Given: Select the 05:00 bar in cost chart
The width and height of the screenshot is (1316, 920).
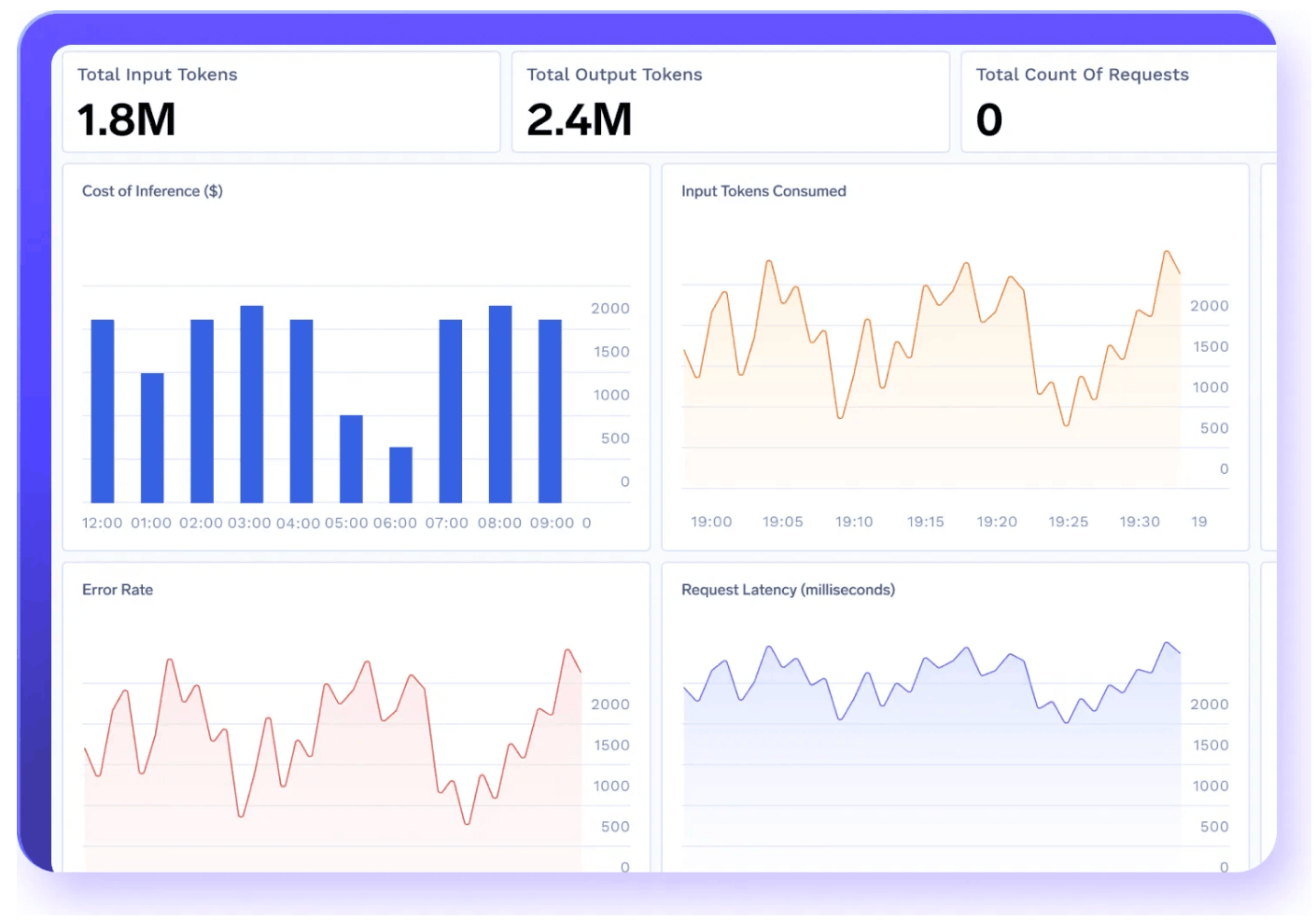Looking at the screenshot, I should 351,459.
